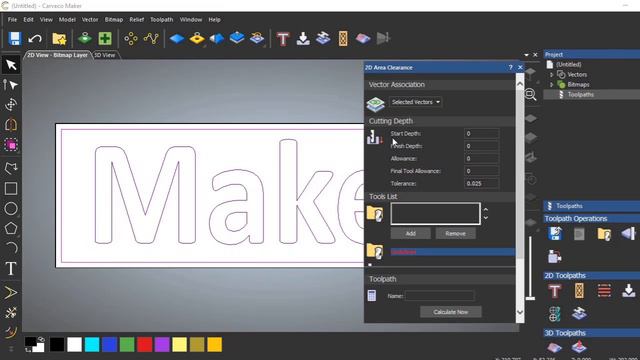Expand the Vectors tree node
Image resolution: width=640 pixels, height=360 pixels.
point(551,75)
